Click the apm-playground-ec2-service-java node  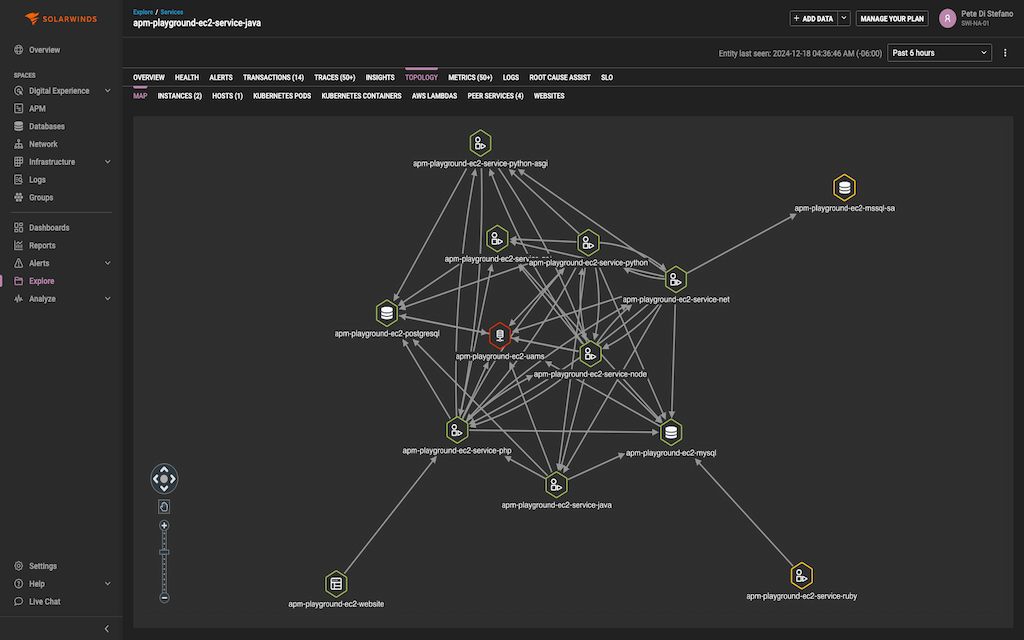556,484
